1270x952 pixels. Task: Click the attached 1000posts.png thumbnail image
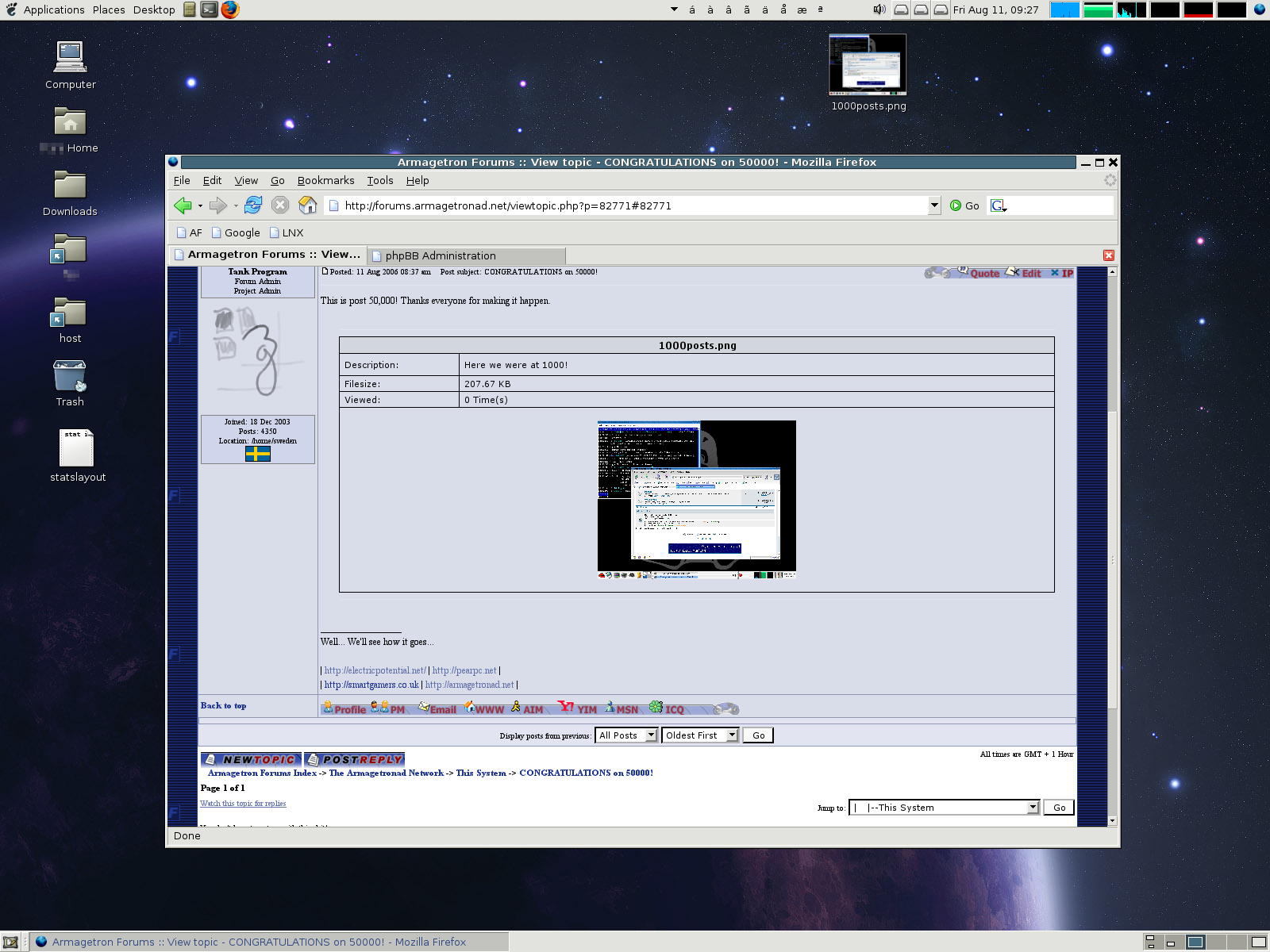696,500
